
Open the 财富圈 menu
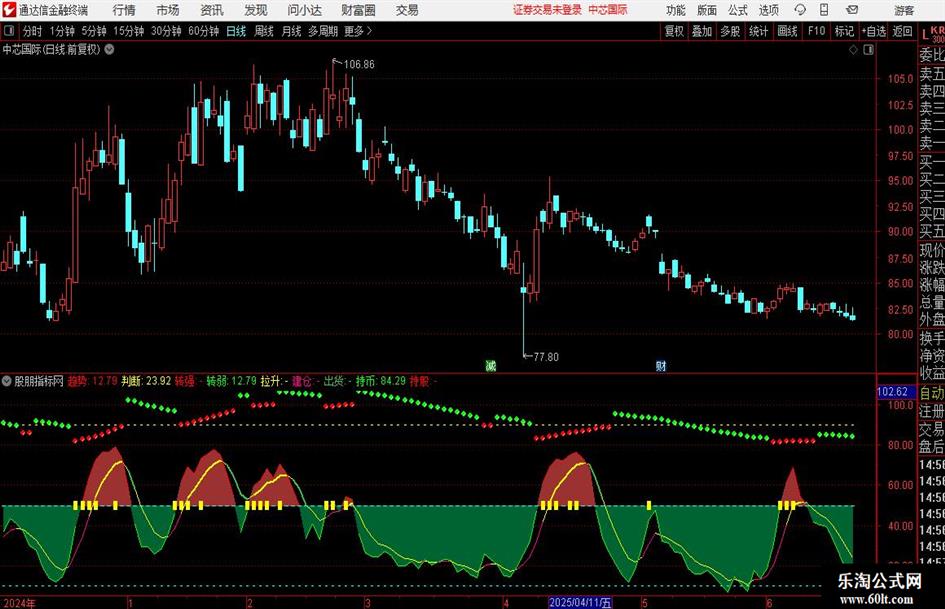coord(358,10)
